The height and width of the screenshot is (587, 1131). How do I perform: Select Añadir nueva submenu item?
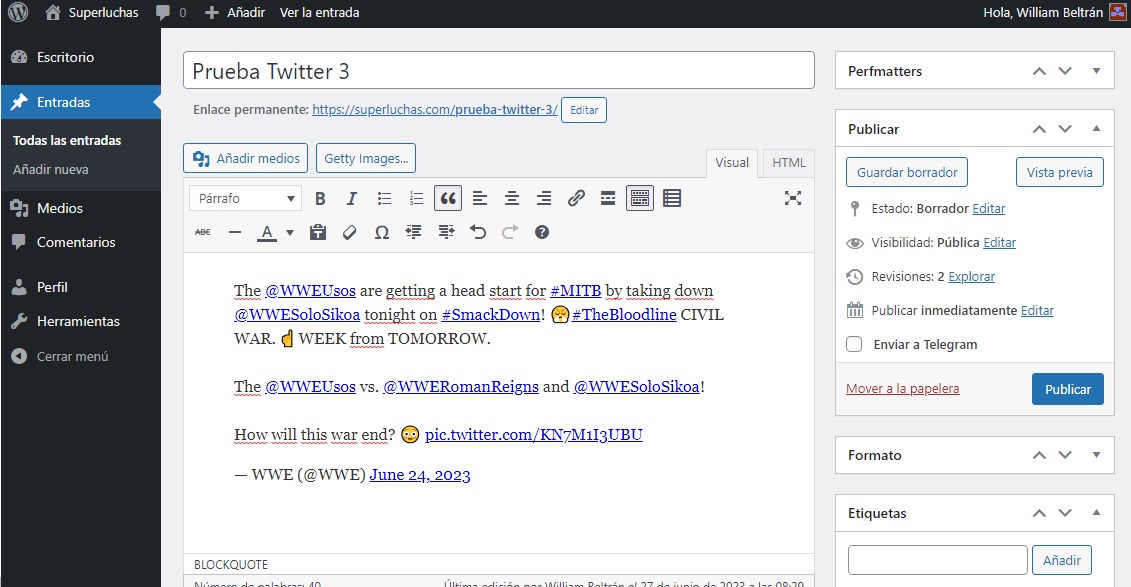pos(50,169)
